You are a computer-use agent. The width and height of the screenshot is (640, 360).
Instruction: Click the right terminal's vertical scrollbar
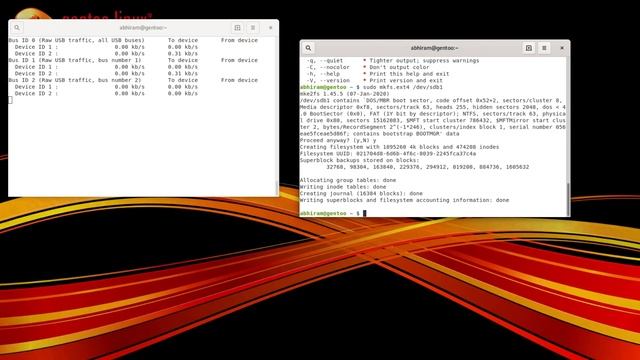click(x=568, y=199)
